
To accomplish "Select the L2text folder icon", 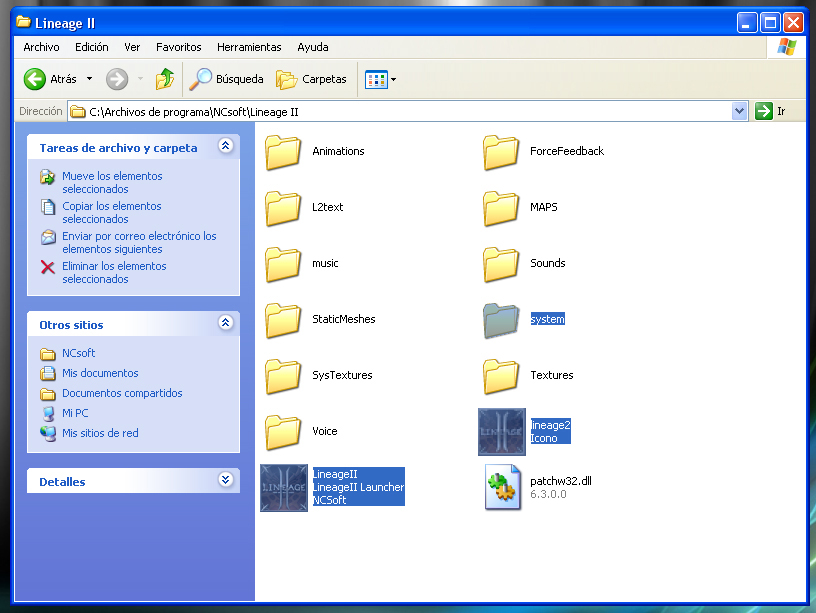I will 283,208.
